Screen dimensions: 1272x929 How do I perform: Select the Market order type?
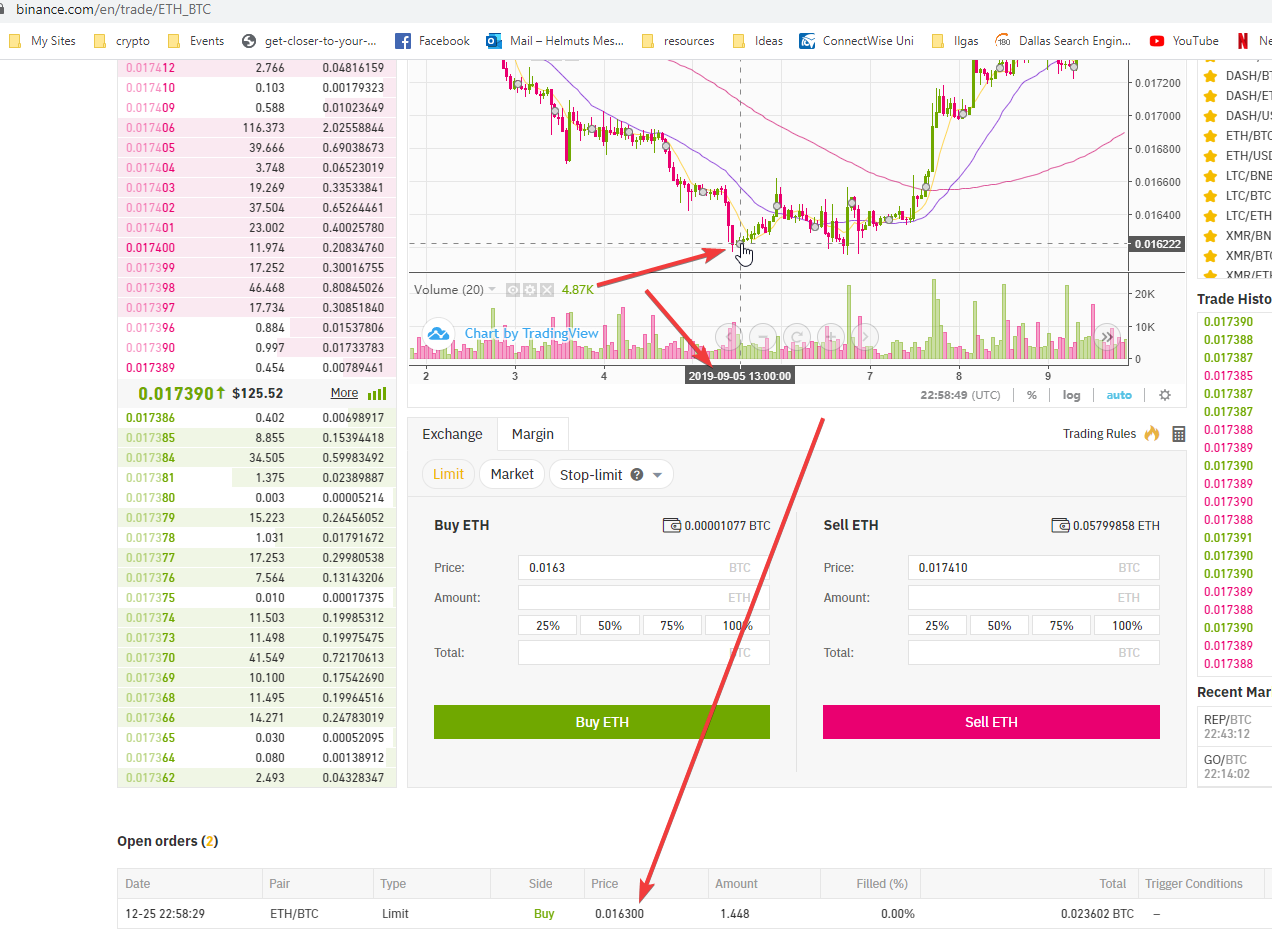coord(512,474)
